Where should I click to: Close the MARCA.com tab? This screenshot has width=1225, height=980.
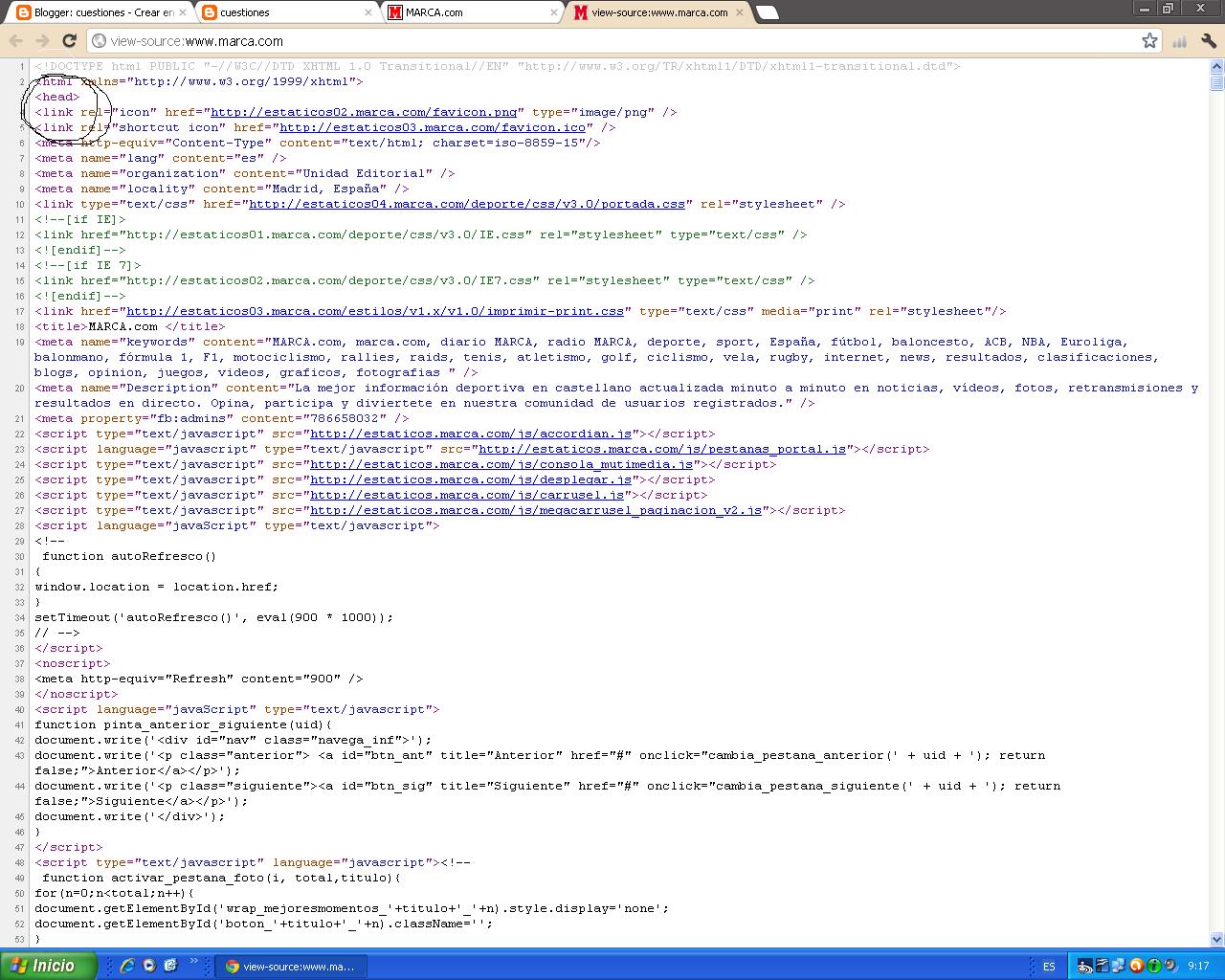[x=554, y=12]
